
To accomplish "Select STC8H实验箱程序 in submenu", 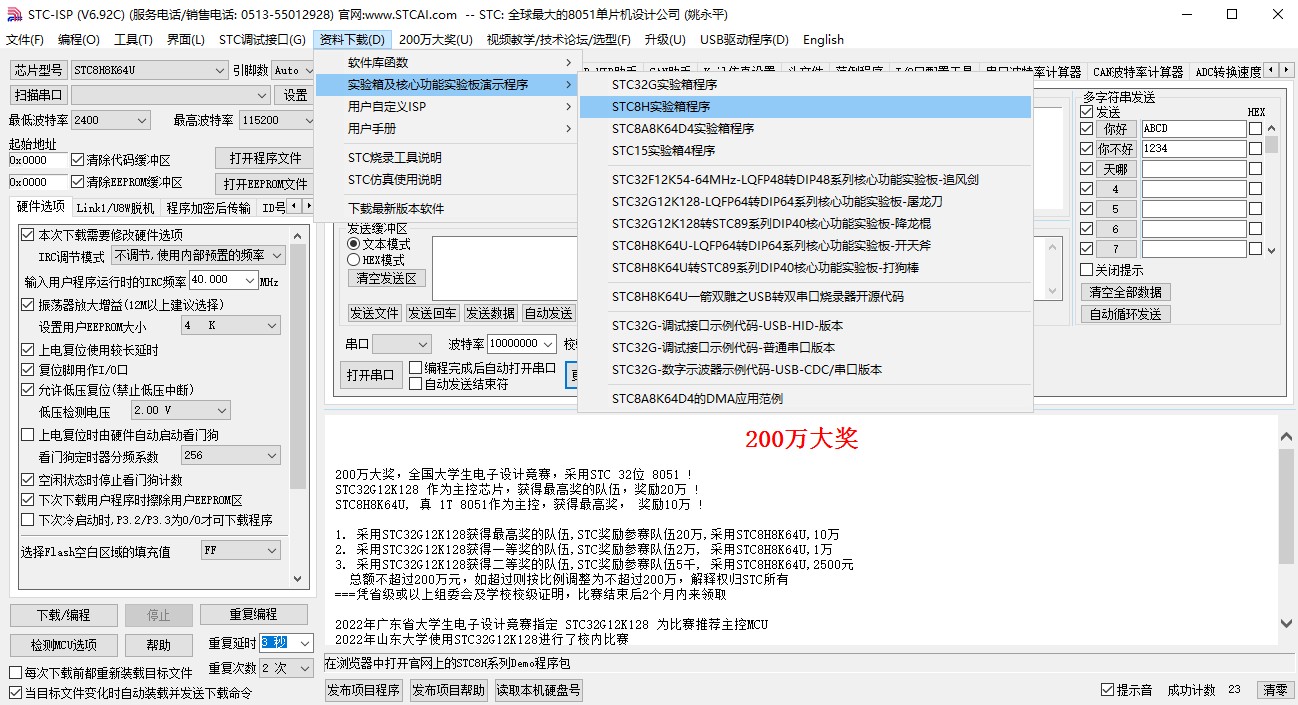I will 805,106.
